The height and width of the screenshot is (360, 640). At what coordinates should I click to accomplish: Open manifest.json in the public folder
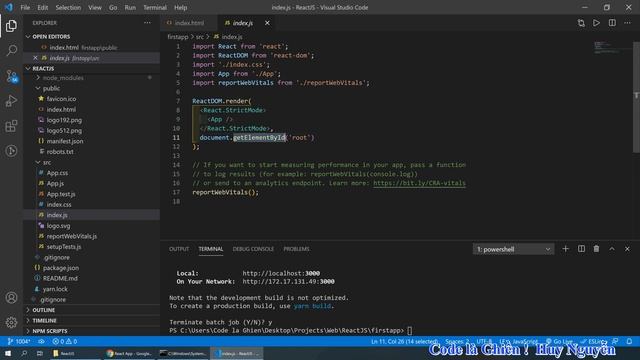[65, 141]
